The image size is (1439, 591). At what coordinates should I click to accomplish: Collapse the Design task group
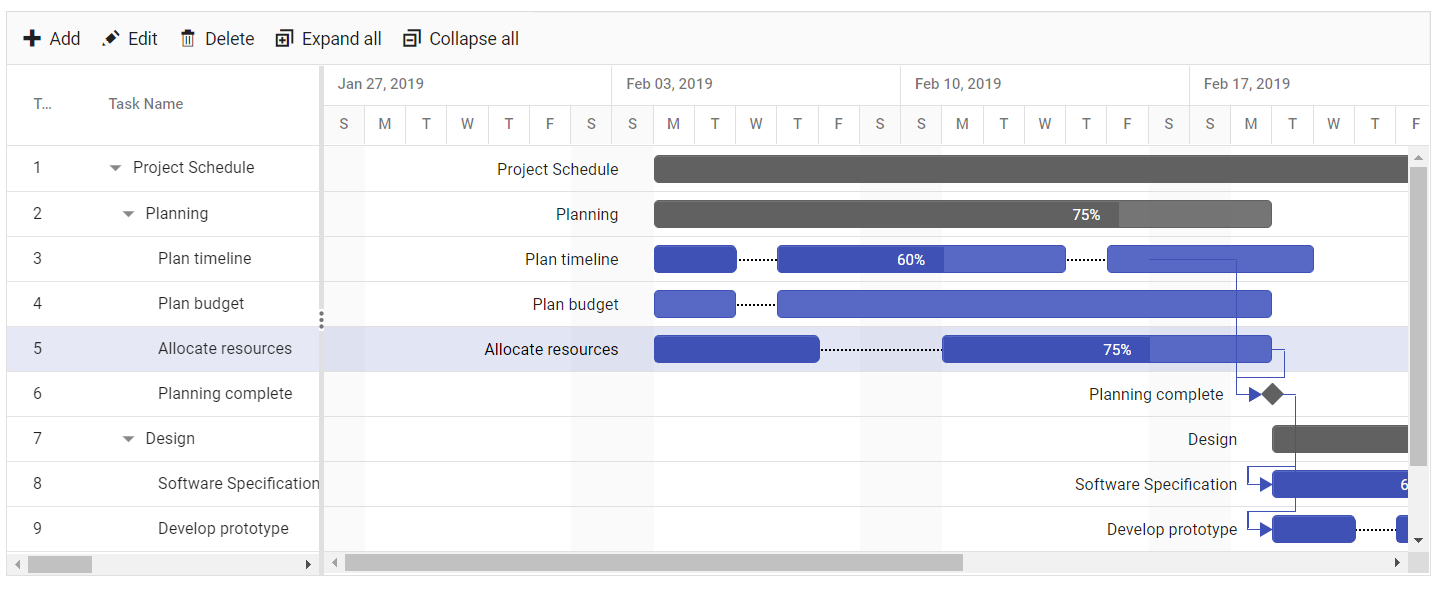click(128, 439)
